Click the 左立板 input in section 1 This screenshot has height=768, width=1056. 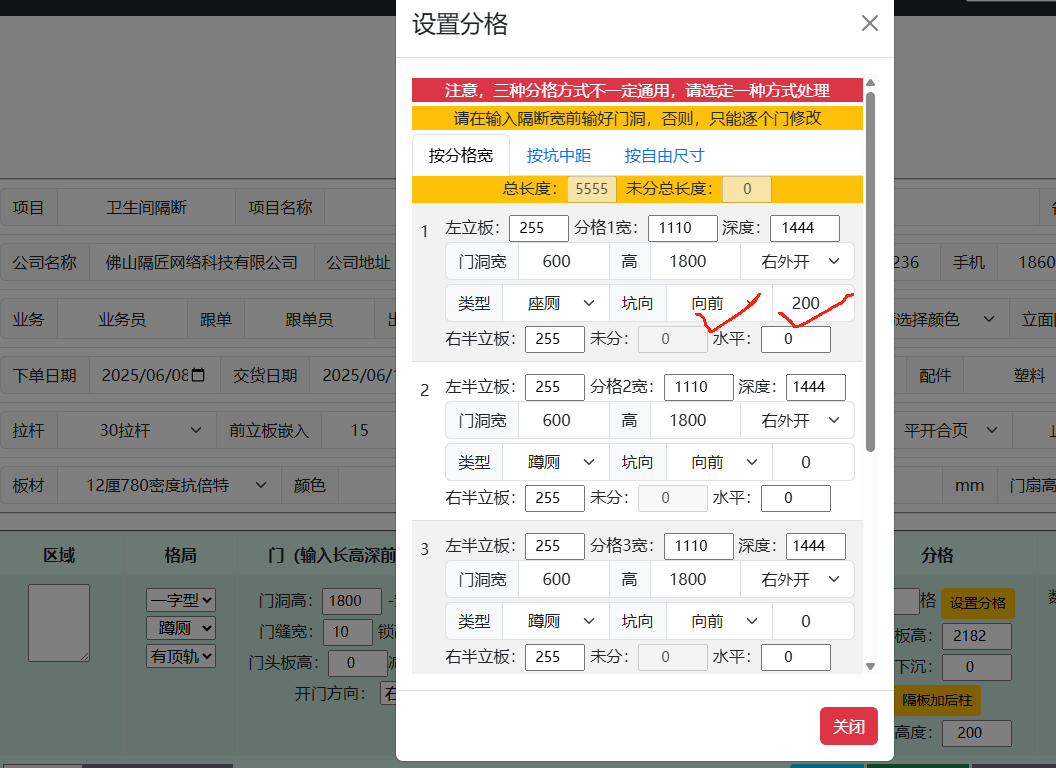tap(539, 228)
